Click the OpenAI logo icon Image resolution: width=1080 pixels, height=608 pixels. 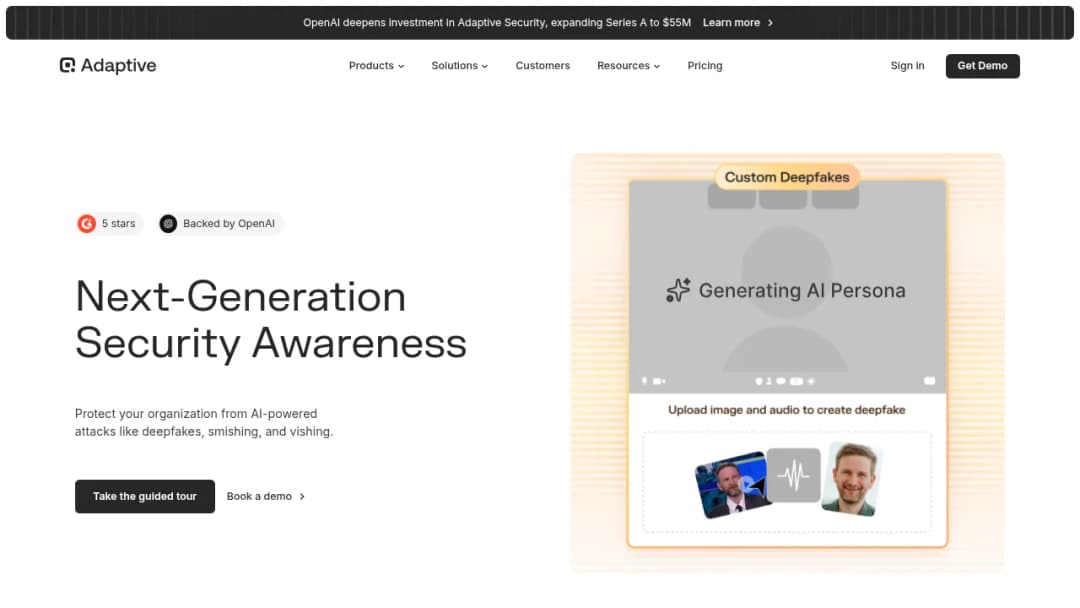pyautogui.click(x=168, y=224)
